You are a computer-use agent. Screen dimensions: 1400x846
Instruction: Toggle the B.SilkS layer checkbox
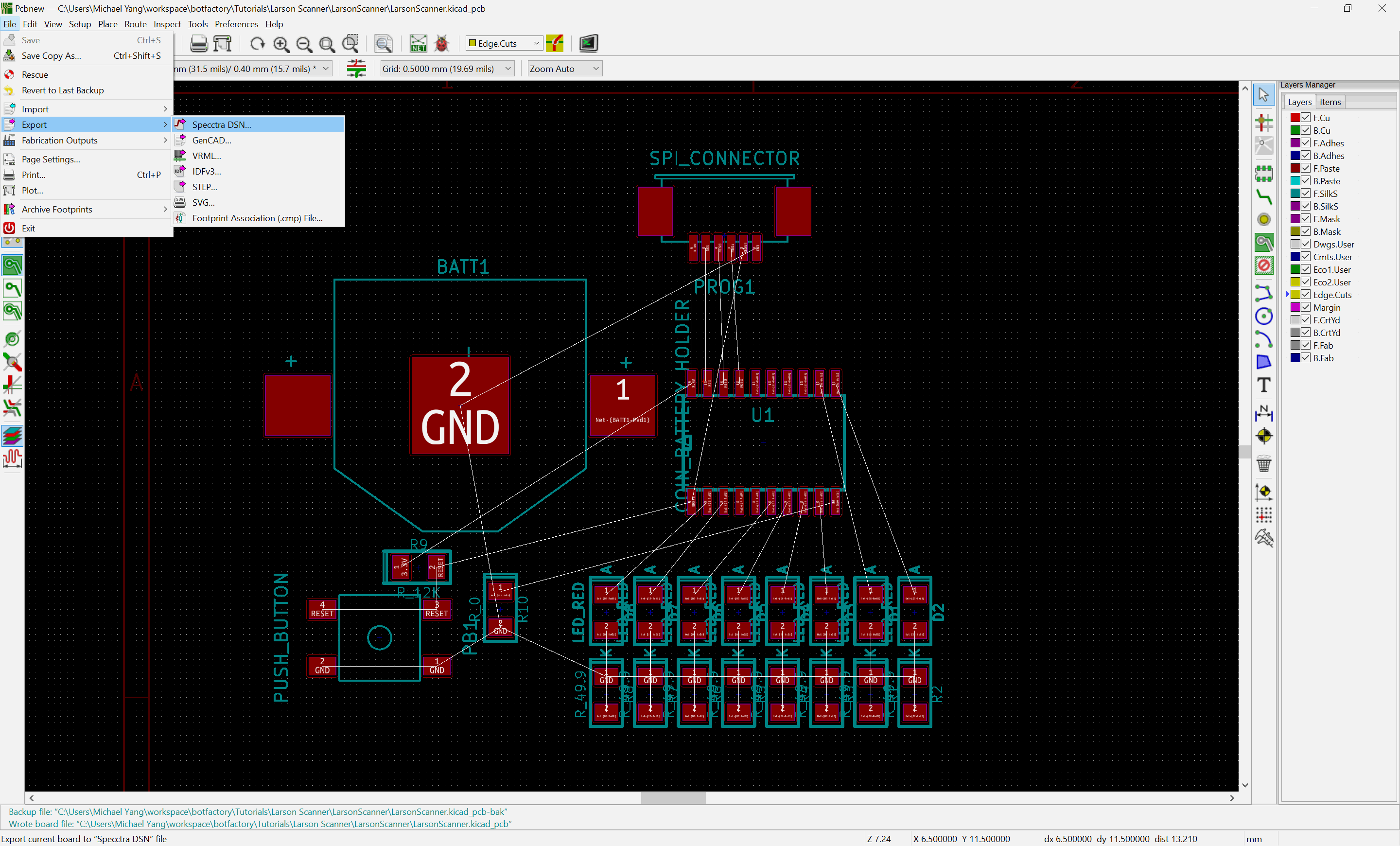(1306, 206)
